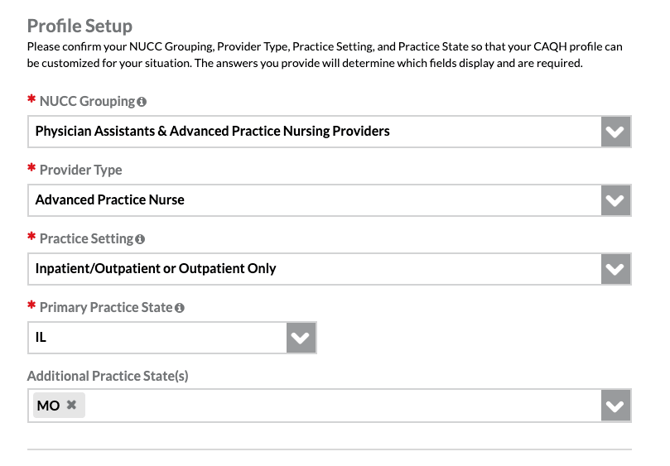
Task: Click empty area of Additional Practice State(s) box
Action: click(x=340, y=406)
